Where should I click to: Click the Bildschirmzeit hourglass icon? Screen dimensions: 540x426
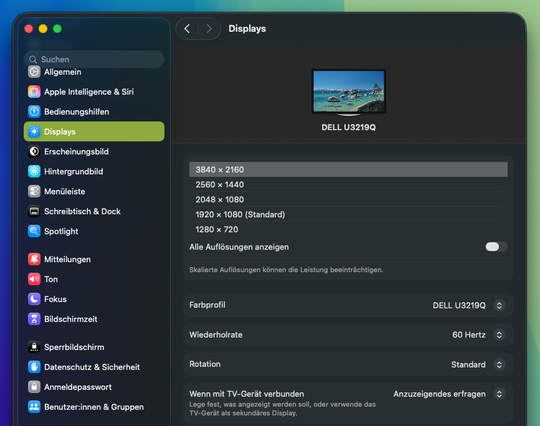point(34,319)
